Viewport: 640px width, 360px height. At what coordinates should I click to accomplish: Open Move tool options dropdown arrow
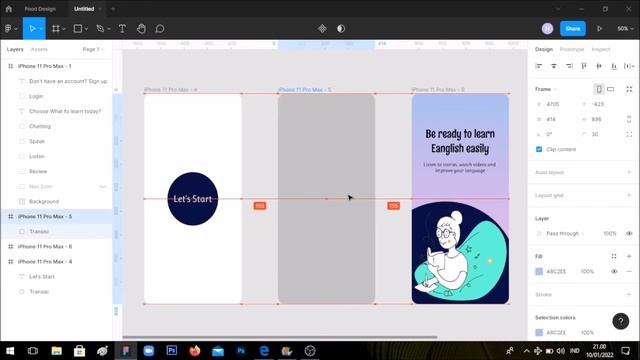coord(41,29)
